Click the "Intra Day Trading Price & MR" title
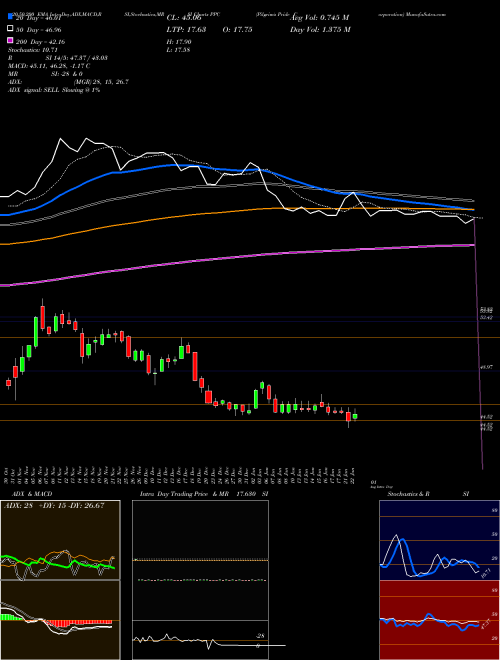 coord(184,494)
